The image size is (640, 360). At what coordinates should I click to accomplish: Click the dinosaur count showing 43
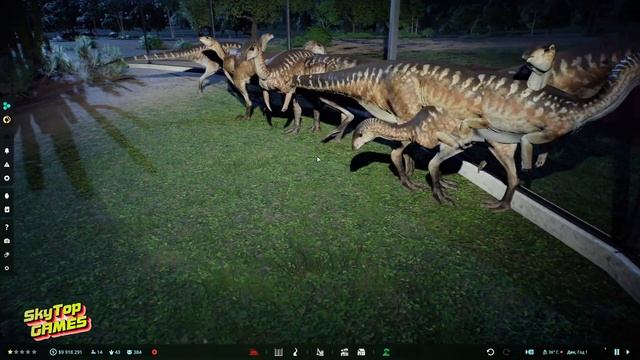click(115, 352)
